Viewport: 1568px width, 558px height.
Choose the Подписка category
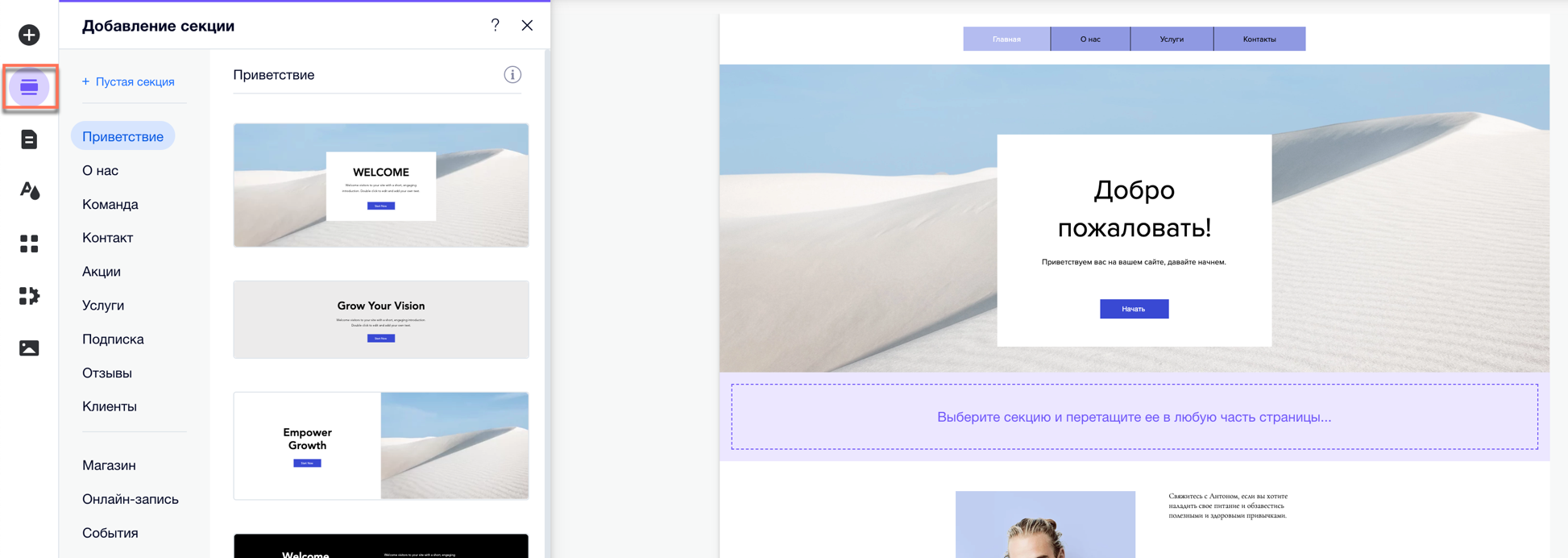click(x=113, y=339)
